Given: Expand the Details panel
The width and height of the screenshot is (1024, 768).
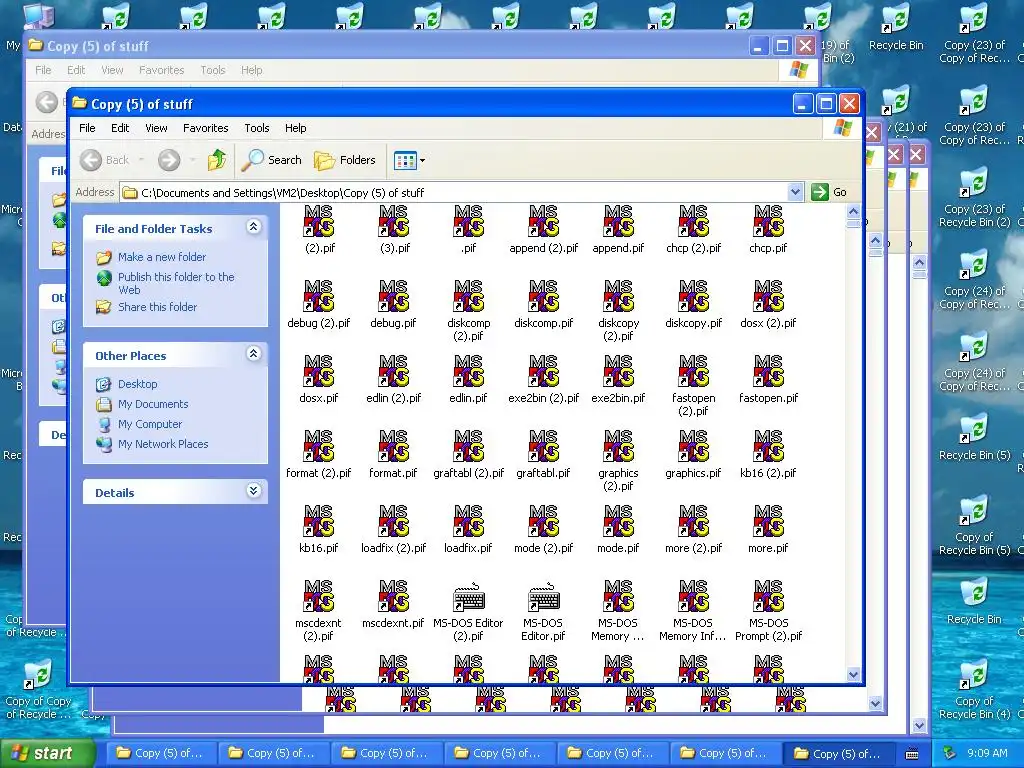Looking at the screenshot, I should [x=253, y=491].
